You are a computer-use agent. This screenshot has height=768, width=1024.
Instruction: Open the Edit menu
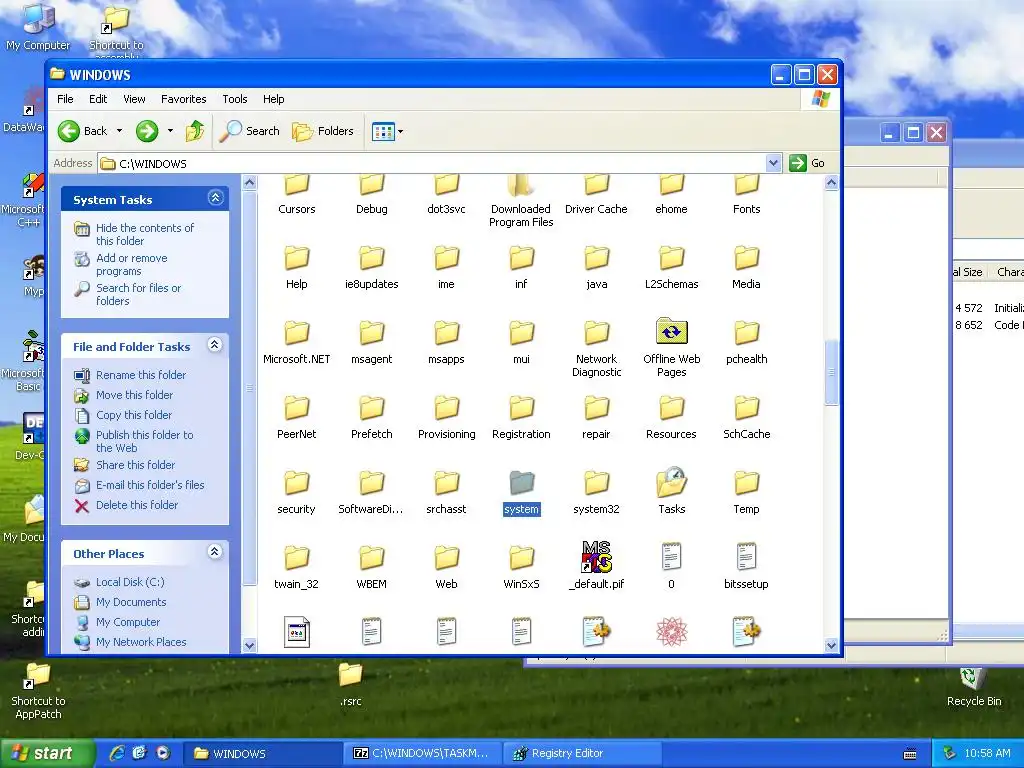(98, 99)
